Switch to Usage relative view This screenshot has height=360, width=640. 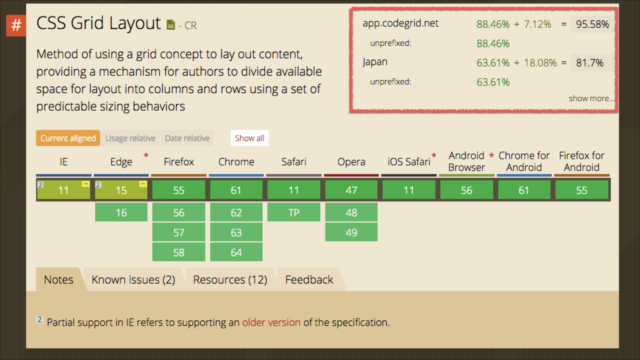[x=130, y=138]
